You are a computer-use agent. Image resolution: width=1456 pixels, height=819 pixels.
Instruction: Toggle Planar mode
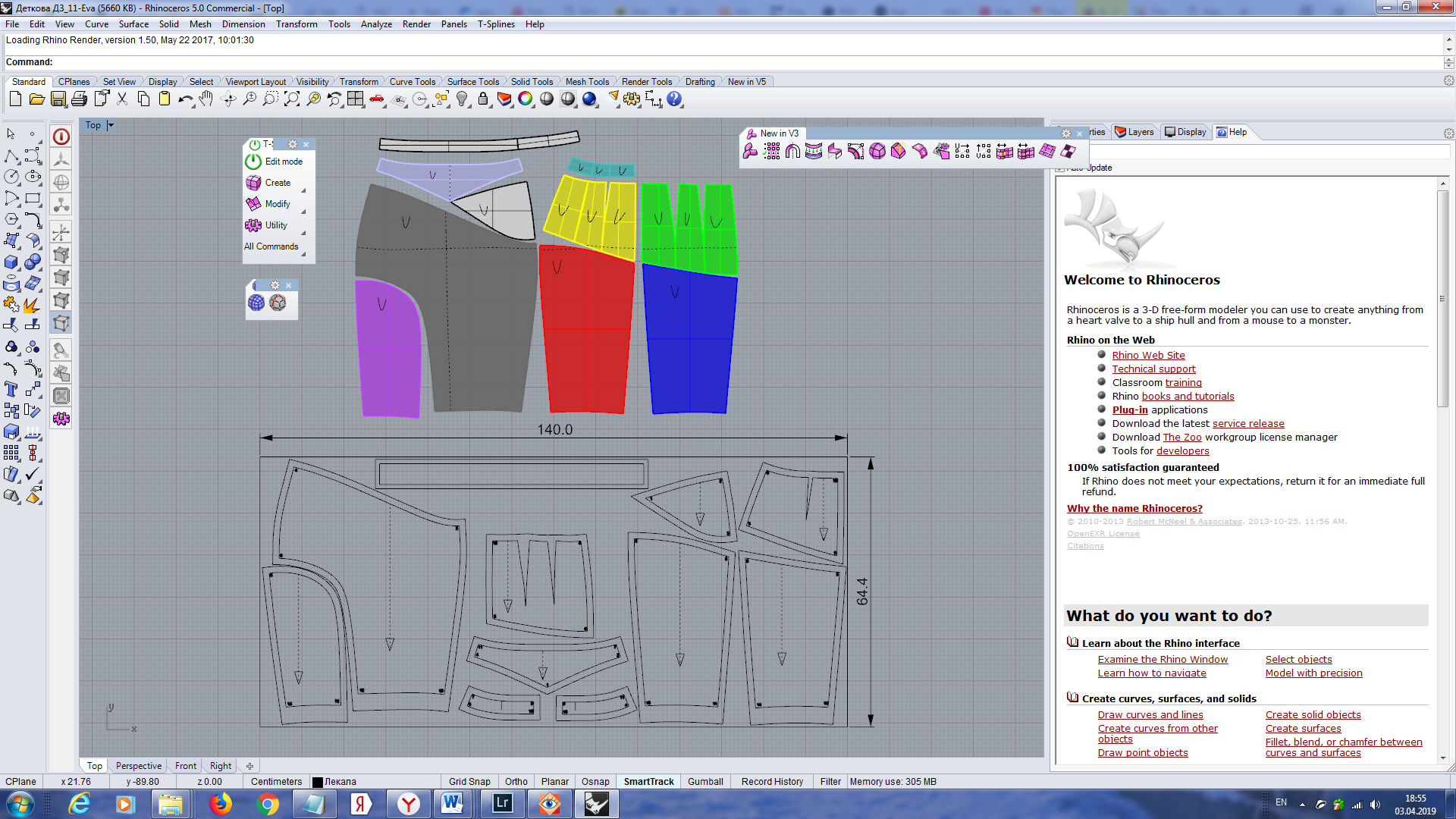pos(555,782)
